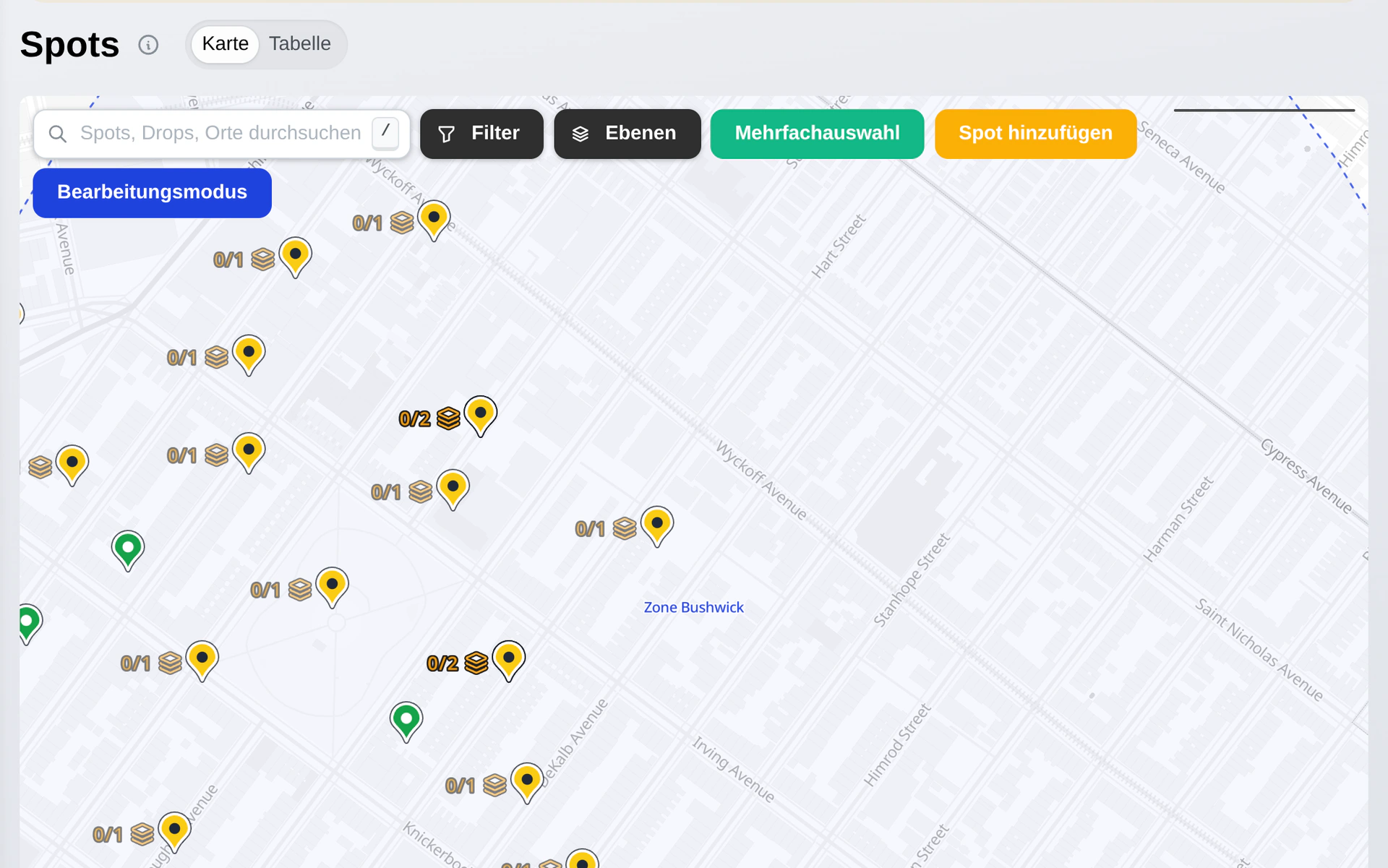Activate Bearbeitungsmodus

152,193
